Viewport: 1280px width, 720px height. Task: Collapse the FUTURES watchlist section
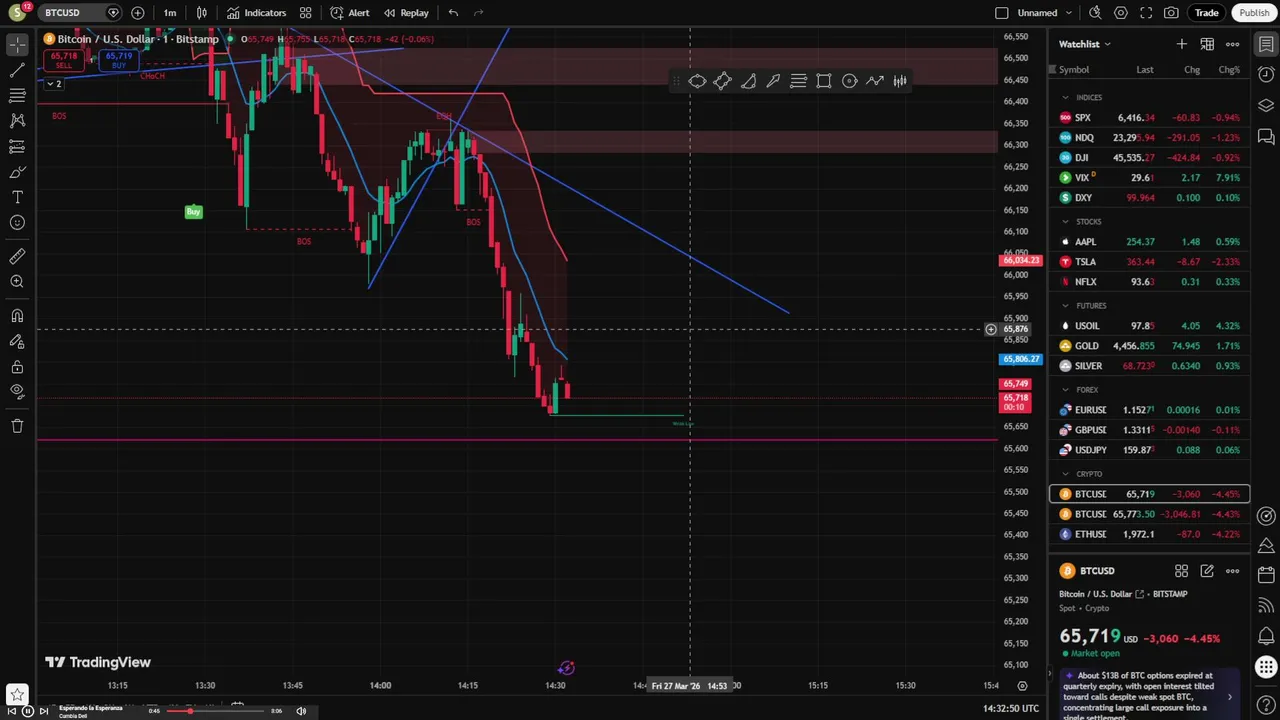1066,305
